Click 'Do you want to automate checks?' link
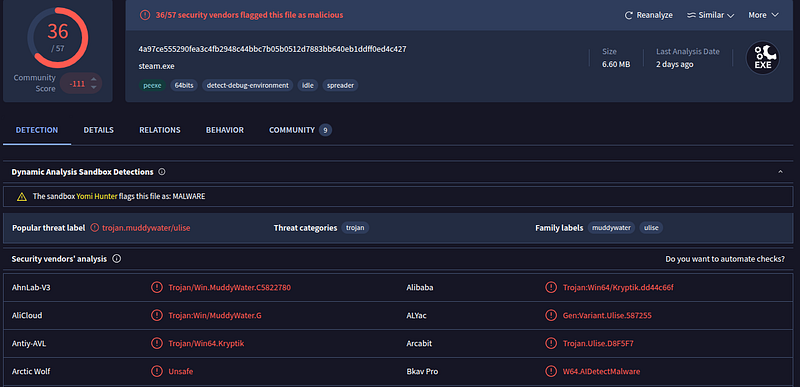Image resolution: width=800 pixels, height=387 pixels. (x=725, y=259)
